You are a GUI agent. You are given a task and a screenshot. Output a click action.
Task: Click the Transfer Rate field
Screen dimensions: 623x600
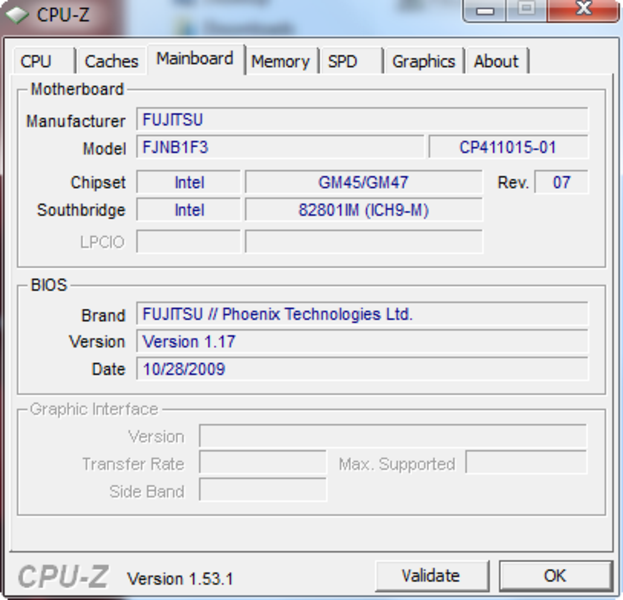pyautogui.click(x=263, y=463)
